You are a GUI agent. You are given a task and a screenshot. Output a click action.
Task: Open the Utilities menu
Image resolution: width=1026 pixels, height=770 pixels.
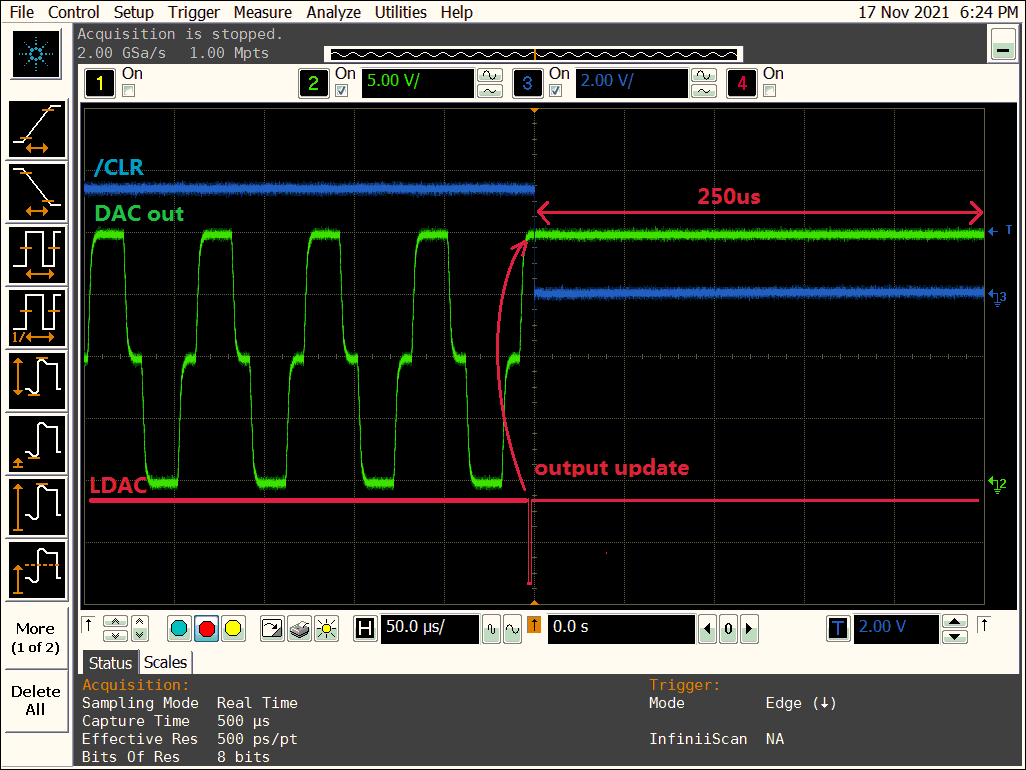pyautogui.click(x=400, y=12)
